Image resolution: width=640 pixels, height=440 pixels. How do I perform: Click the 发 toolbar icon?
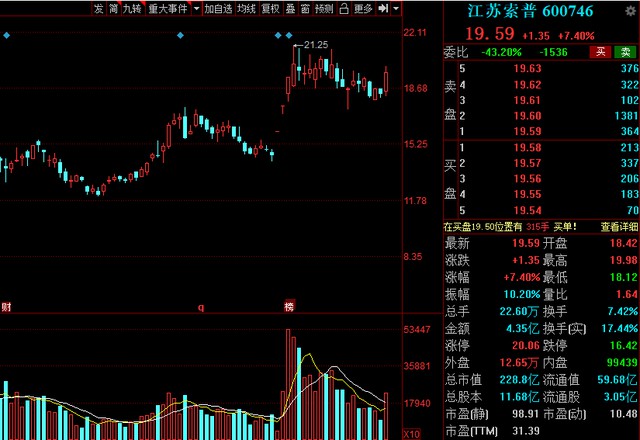[x=97, y=9]
